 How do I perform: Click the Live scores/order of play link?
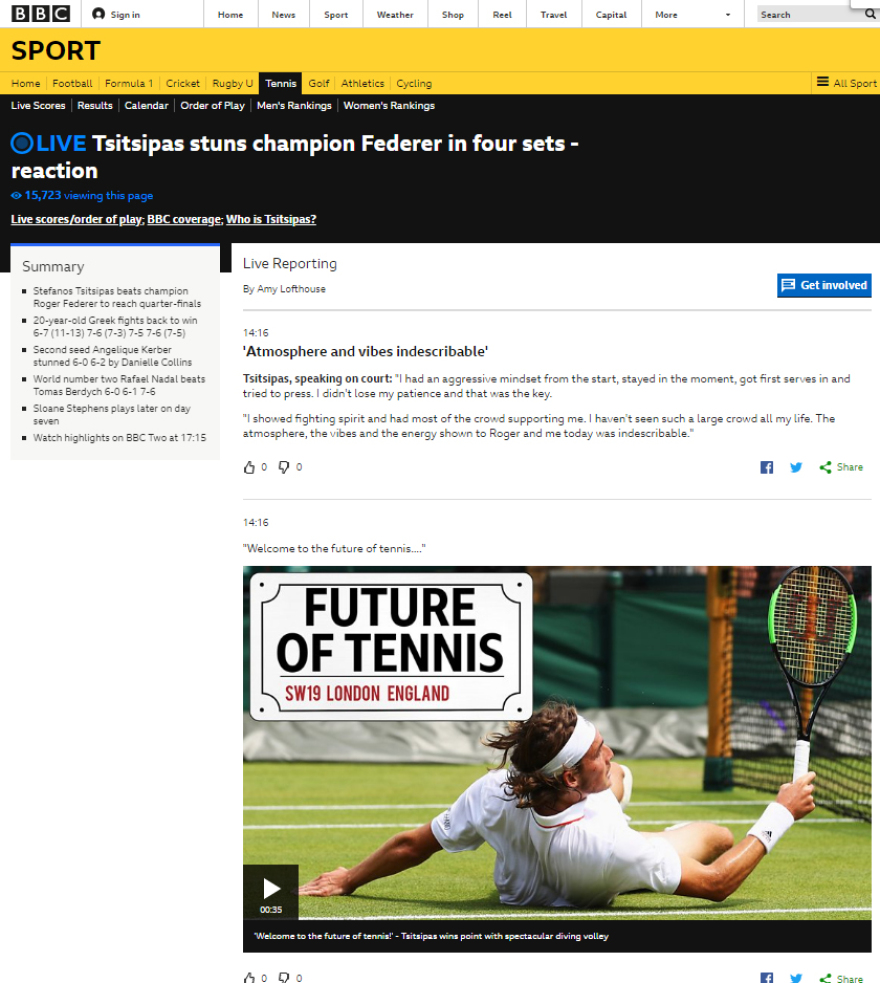77,219
